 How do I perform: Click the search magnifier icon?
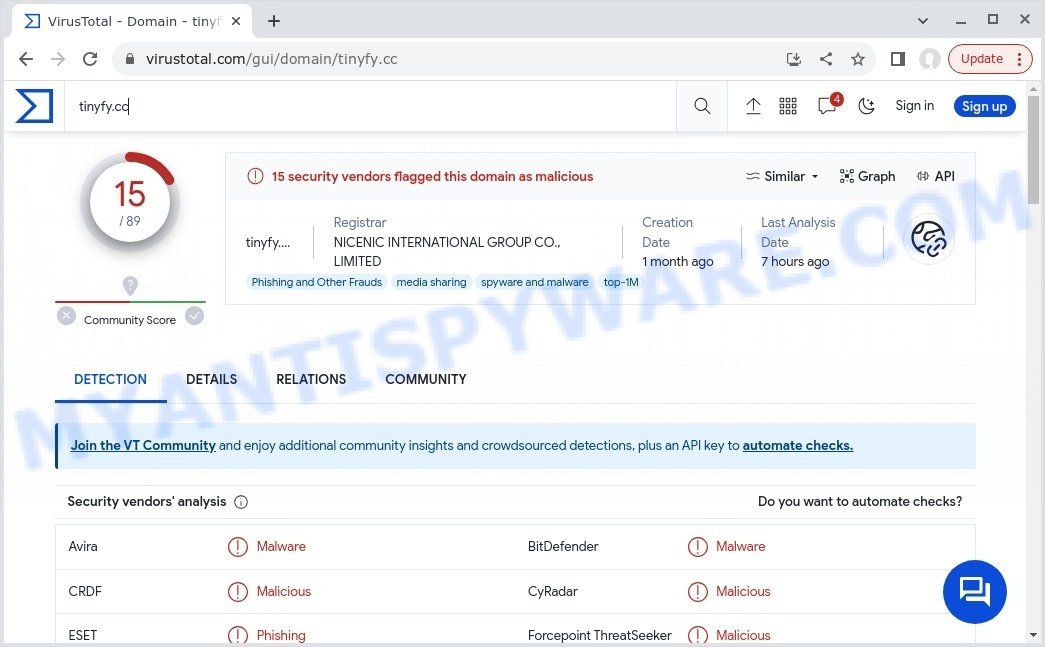(x=702, y=106)
